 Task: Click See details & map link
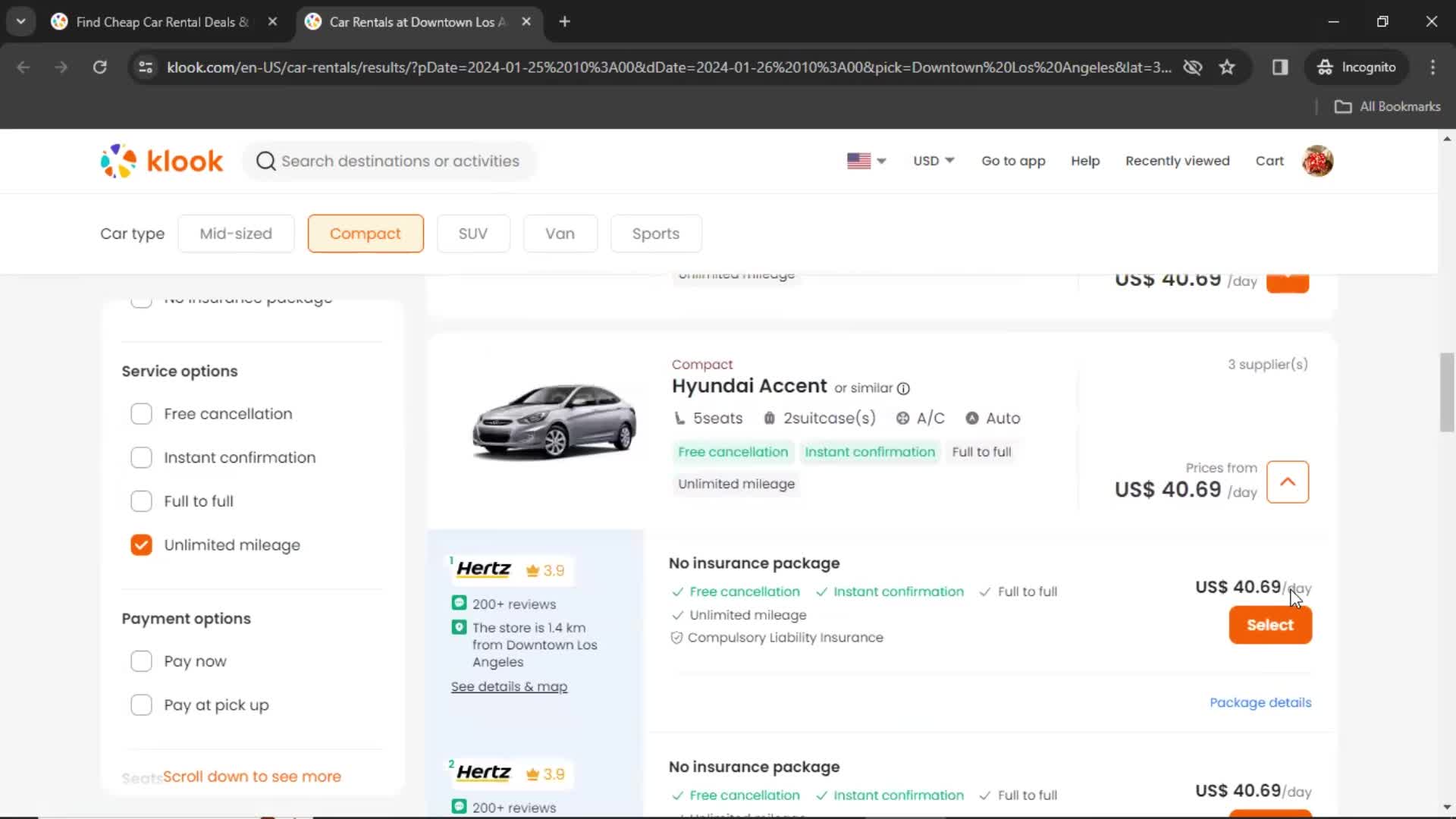tap(509, 686)
